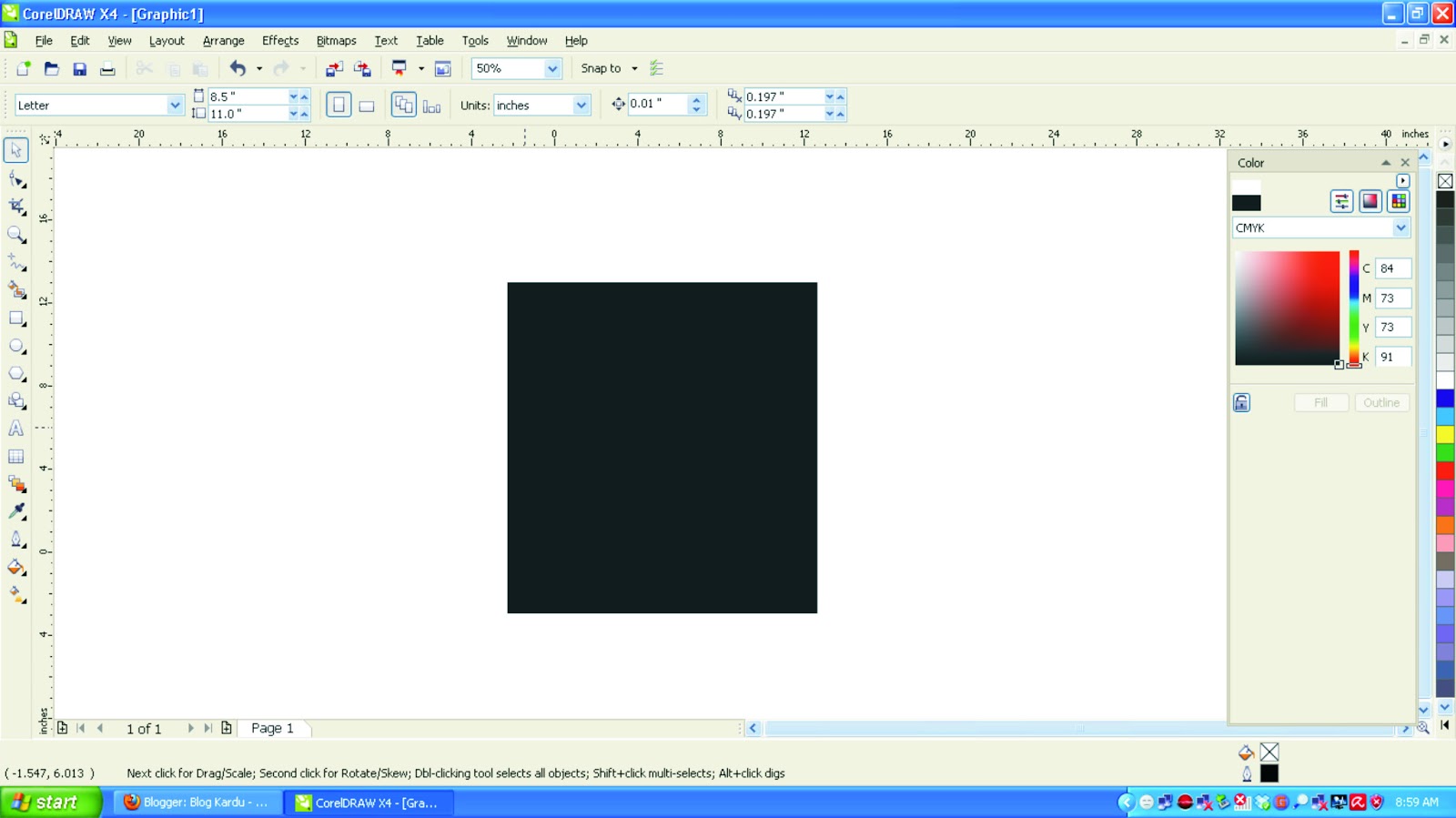The image size is (1456, 818).
Task: Select the Table tool
Action: (16, 457)
